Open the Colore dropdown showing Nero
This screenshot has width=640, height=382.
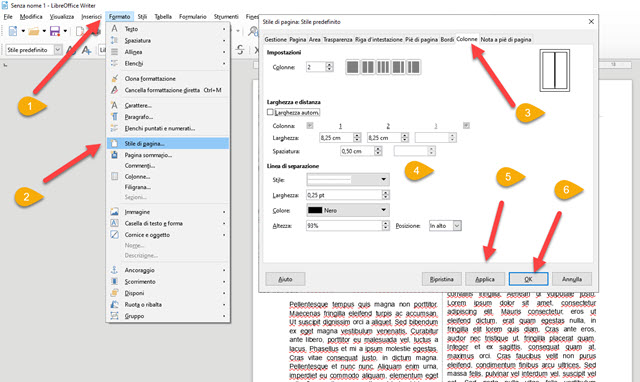click(348, 210)
